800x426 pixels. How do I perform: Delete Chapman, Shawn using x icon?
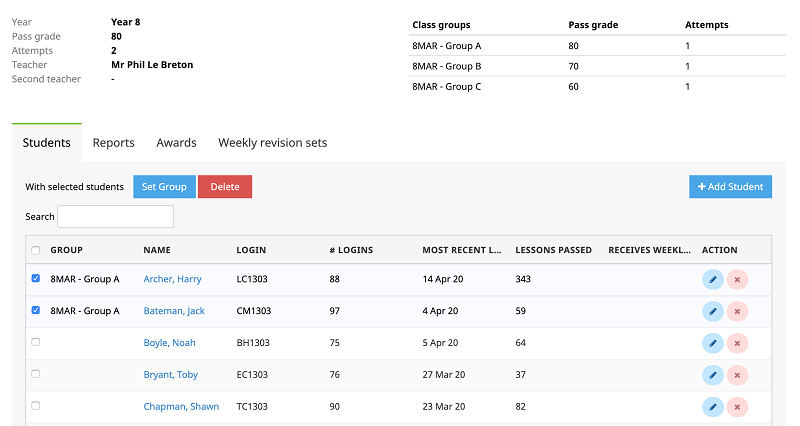pos(737,407)
